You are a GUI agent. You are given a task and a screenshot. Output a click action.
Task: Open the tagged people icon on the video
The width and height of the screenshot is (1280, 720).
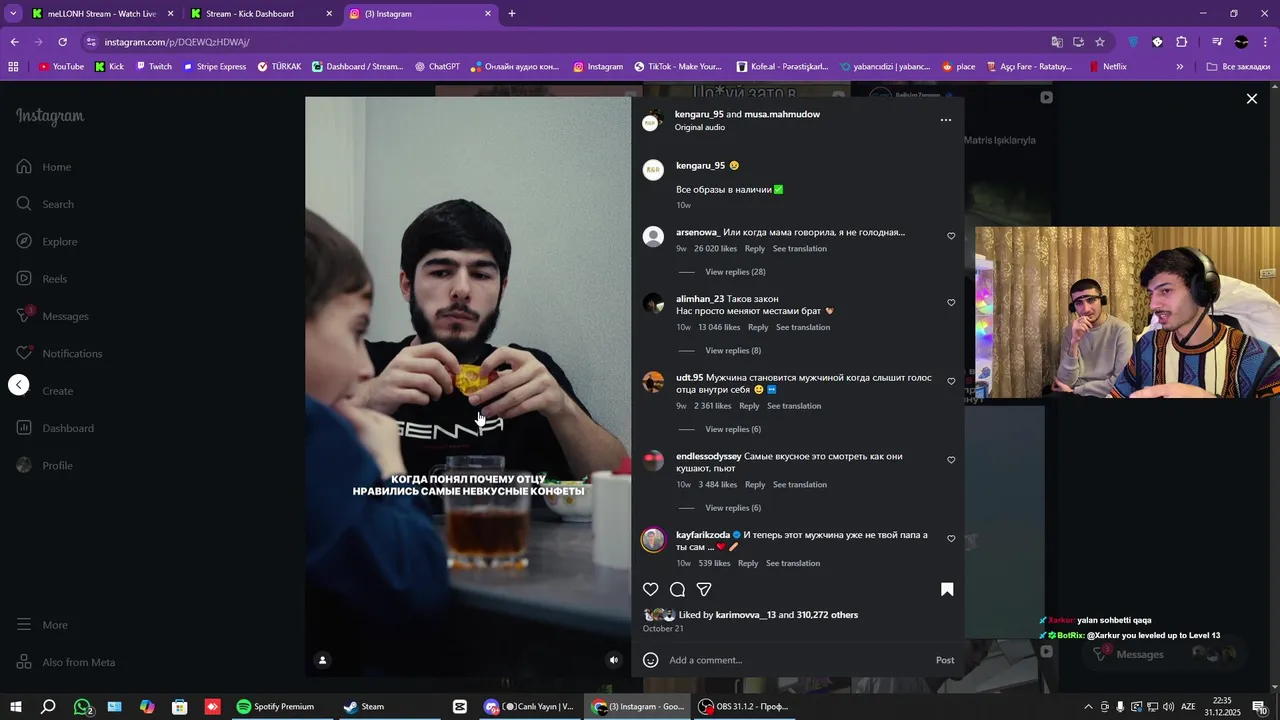[x=322, y=660]
